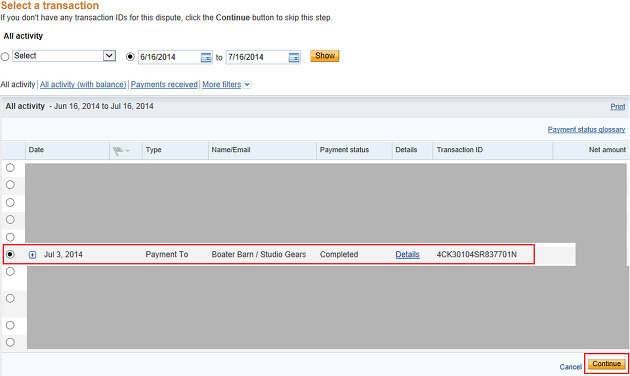Switch to Payments received view

[164, 84]
